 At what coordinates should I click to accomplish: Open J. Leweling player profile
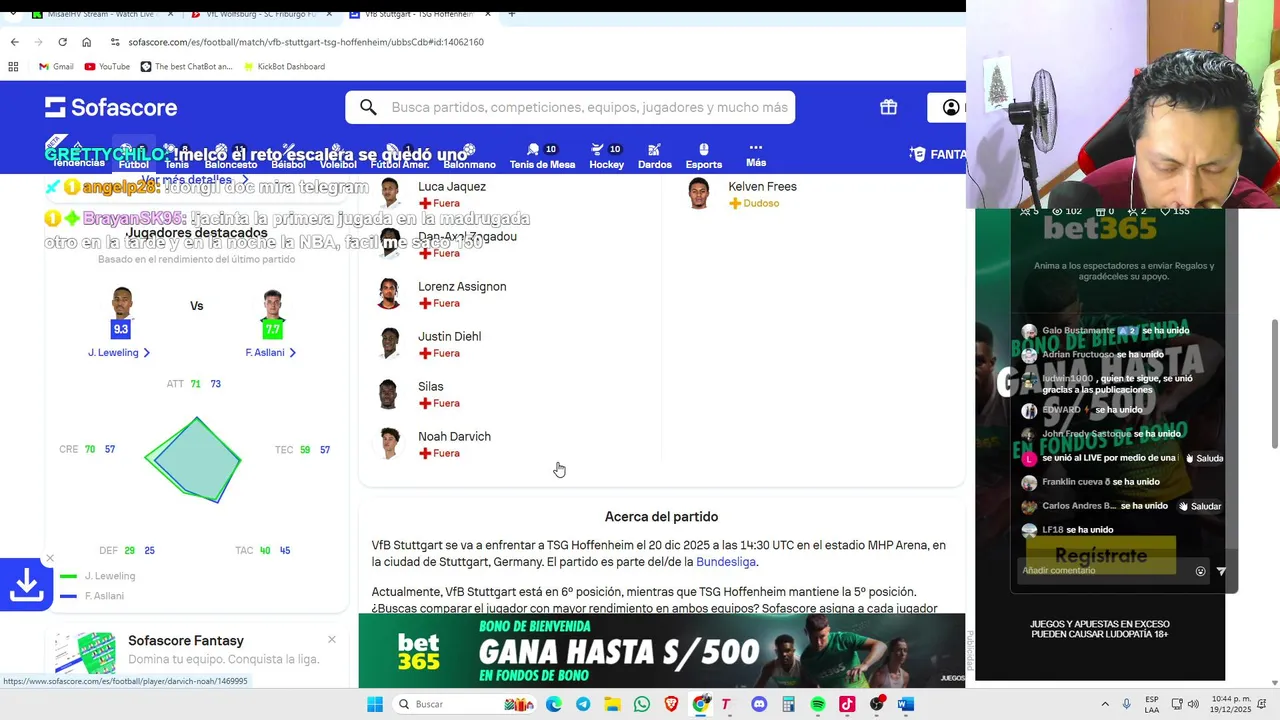click(x=118, y=352)
